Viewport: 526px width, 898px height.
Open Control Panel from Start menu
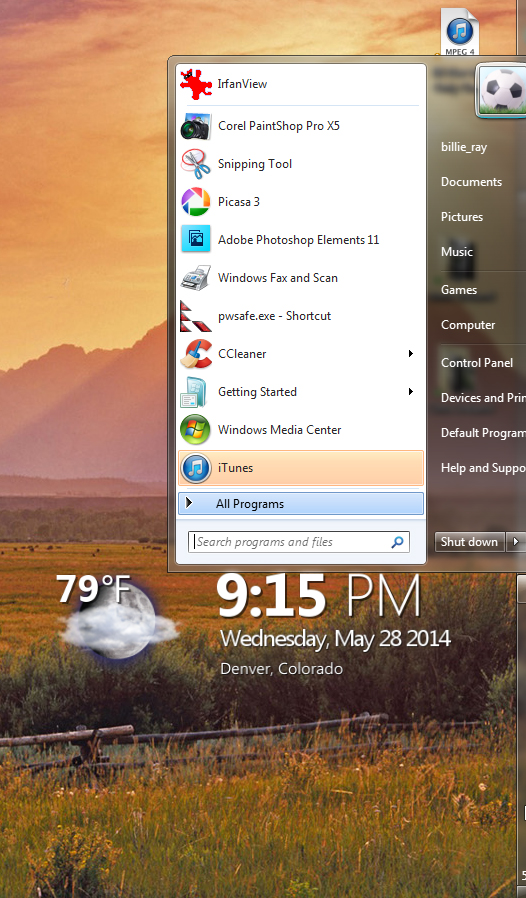pos(477,363)
